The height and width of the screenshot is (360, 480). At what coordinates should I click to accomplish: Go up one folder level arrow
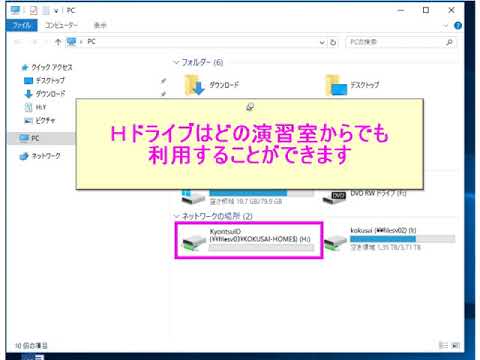58,42
